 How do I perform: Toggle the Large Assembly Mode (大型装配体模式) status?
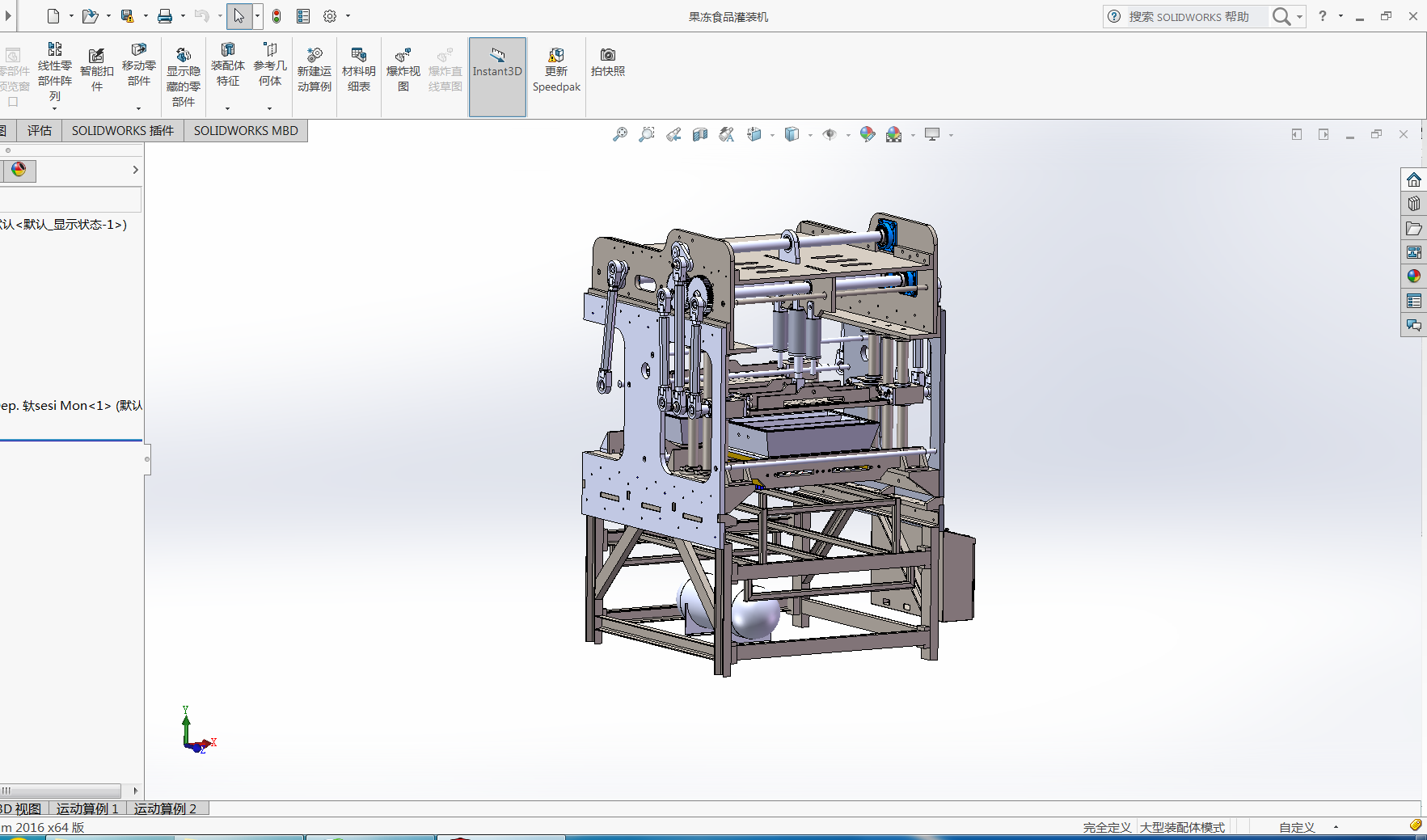[x=1182, y=827]
